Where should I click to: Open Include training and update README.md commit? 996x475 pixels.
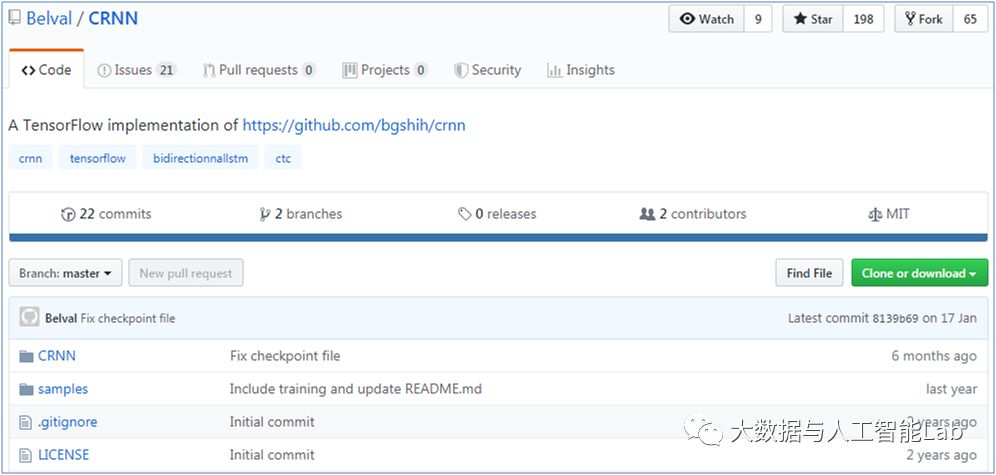coord(356,389)
